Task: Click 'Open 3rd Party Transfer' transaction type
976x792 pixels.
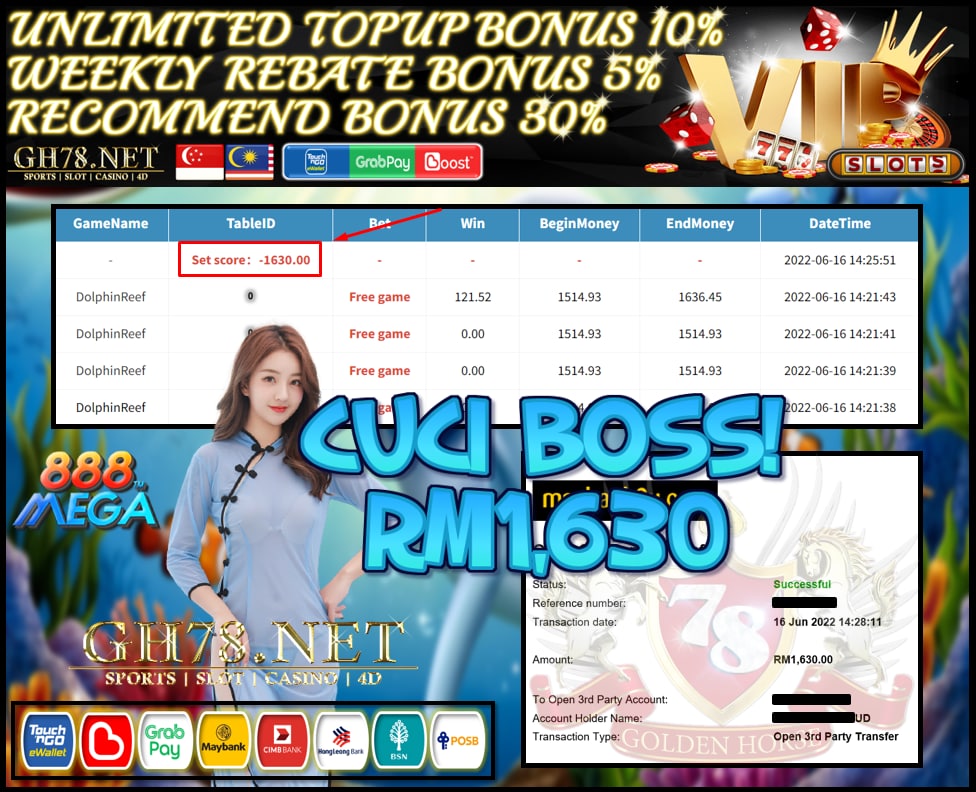Action: pyautogui.click(x=835, y=737)
